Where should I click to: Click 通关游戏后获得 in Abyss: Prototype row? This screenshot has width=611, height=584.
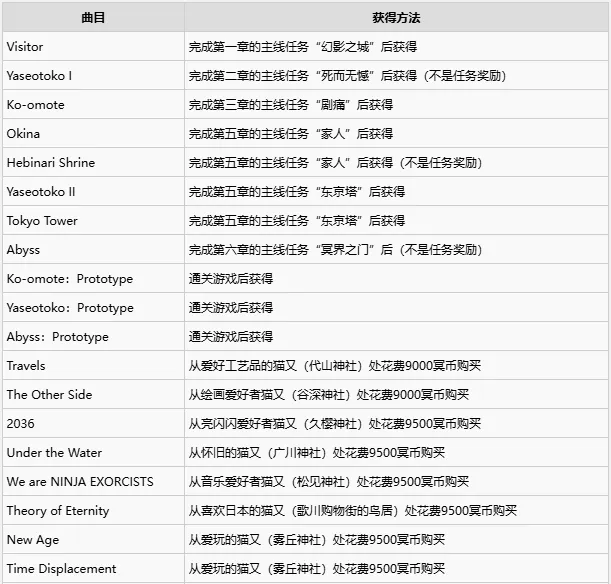click(231, 337)
